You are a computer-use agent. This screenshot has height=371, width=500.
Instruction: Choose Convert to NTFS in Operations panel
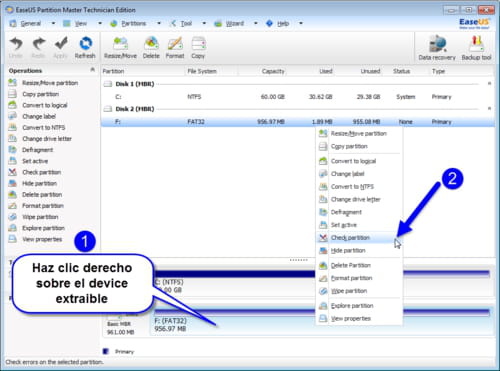[37, 128]
